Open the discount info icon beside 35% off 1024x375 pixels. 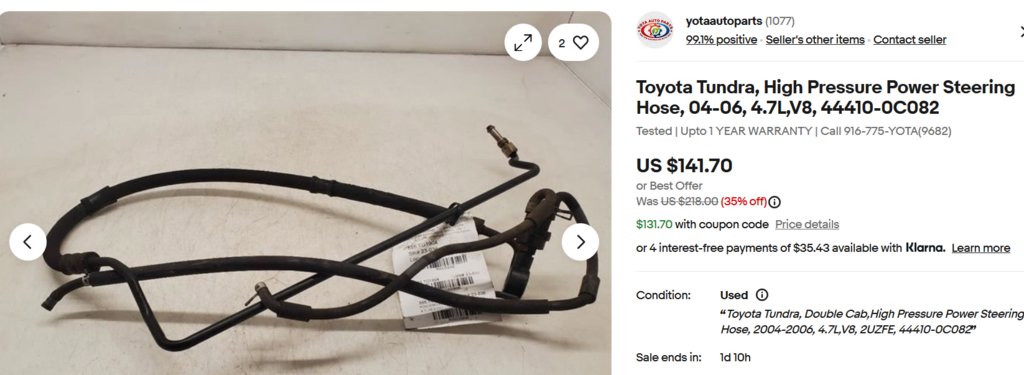[775, 202]
